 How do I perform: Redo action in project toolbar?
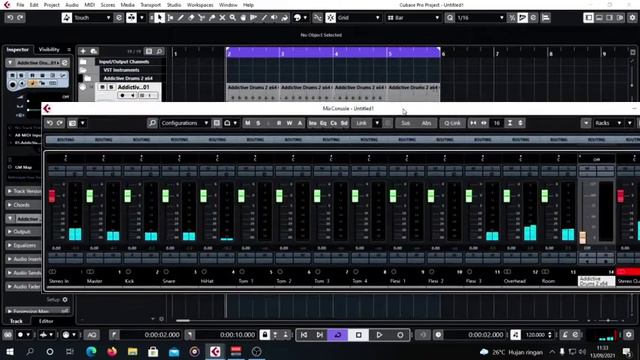pyautogui.click(x=20, y=18)
